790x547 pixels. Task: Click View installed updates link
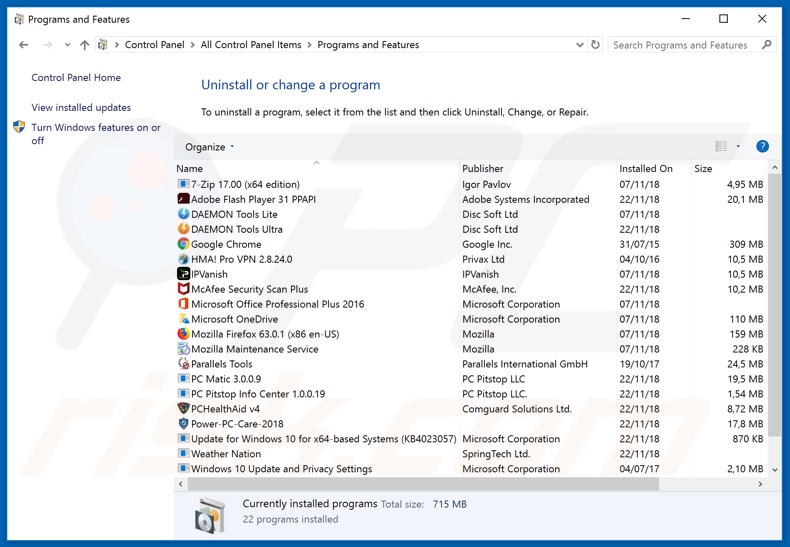coord(81,107)
